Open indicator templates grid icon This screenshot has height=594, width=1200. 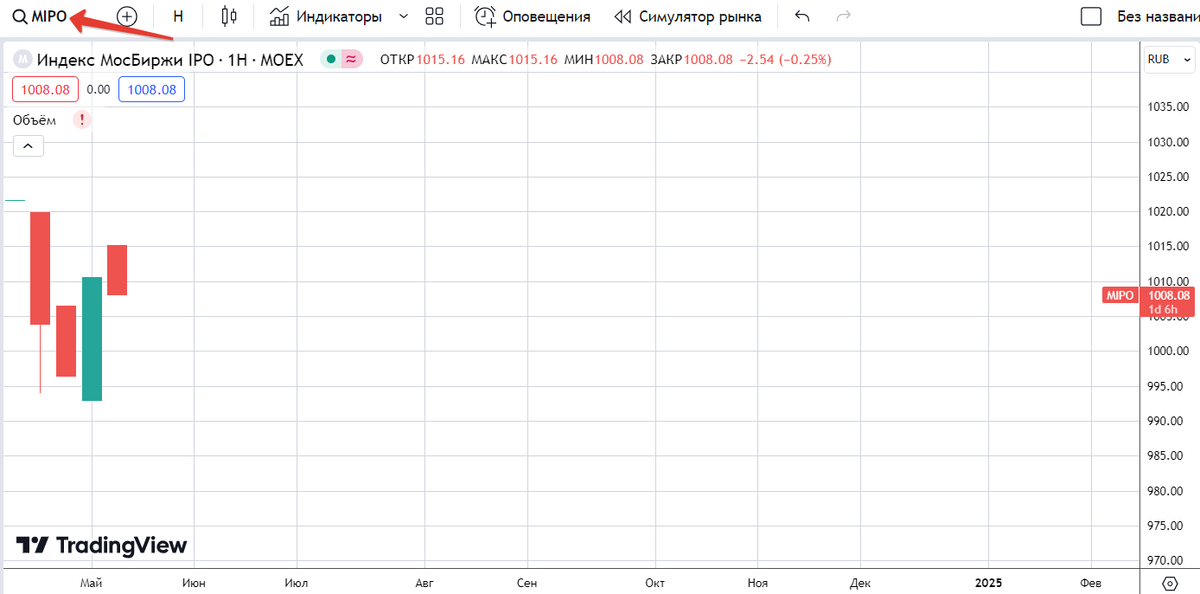pos(434,16)
